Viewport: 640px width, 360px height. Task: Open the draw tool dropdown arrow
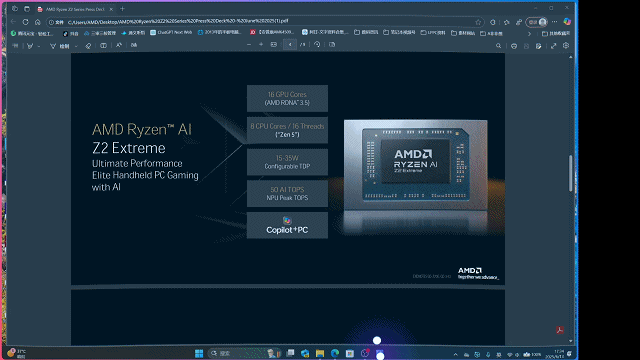pos(76,46)
